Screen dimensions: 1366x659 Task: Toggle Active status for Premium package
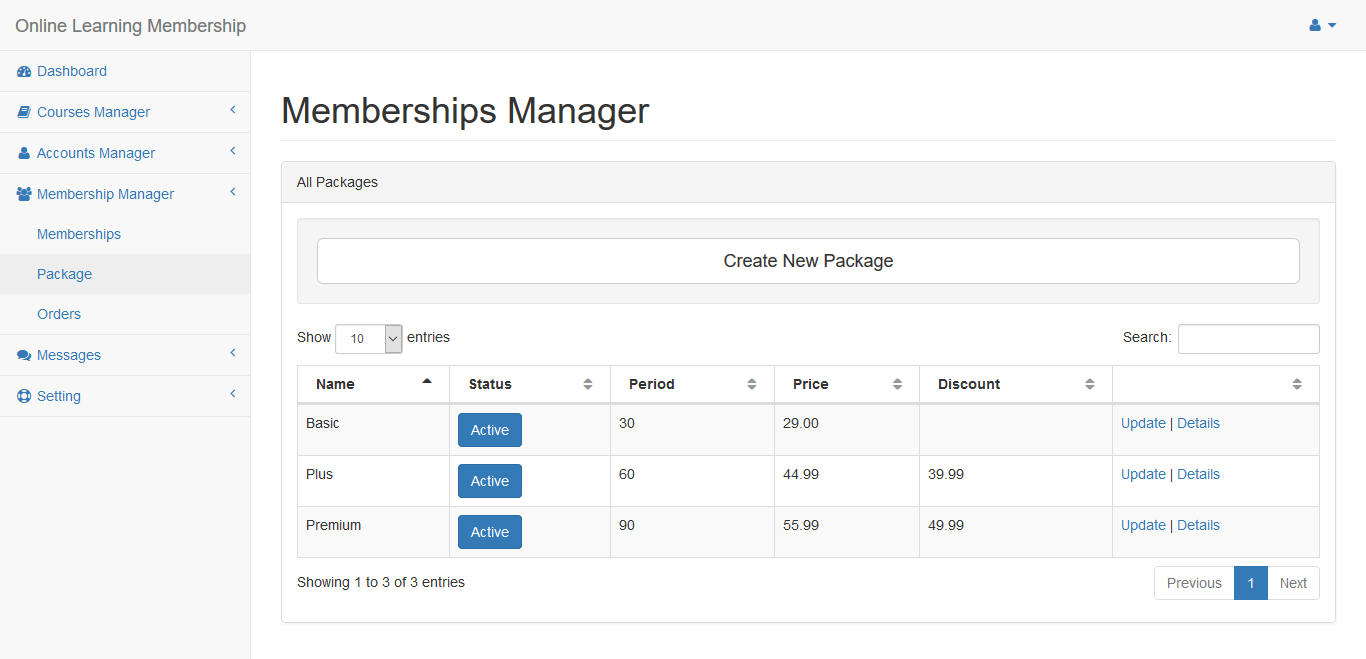tap(489, 532)
